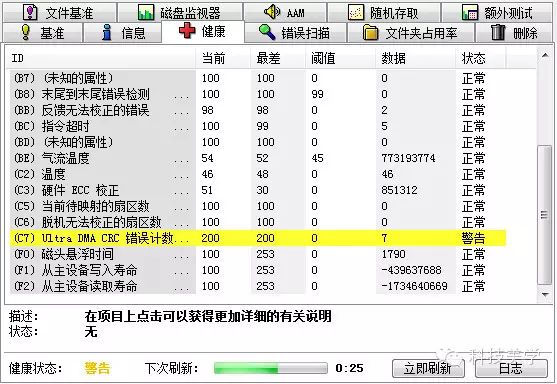The height and width of the screenshot is (384, 557).
Task: Click the 状态 column header
Action: tap(481, 58)
